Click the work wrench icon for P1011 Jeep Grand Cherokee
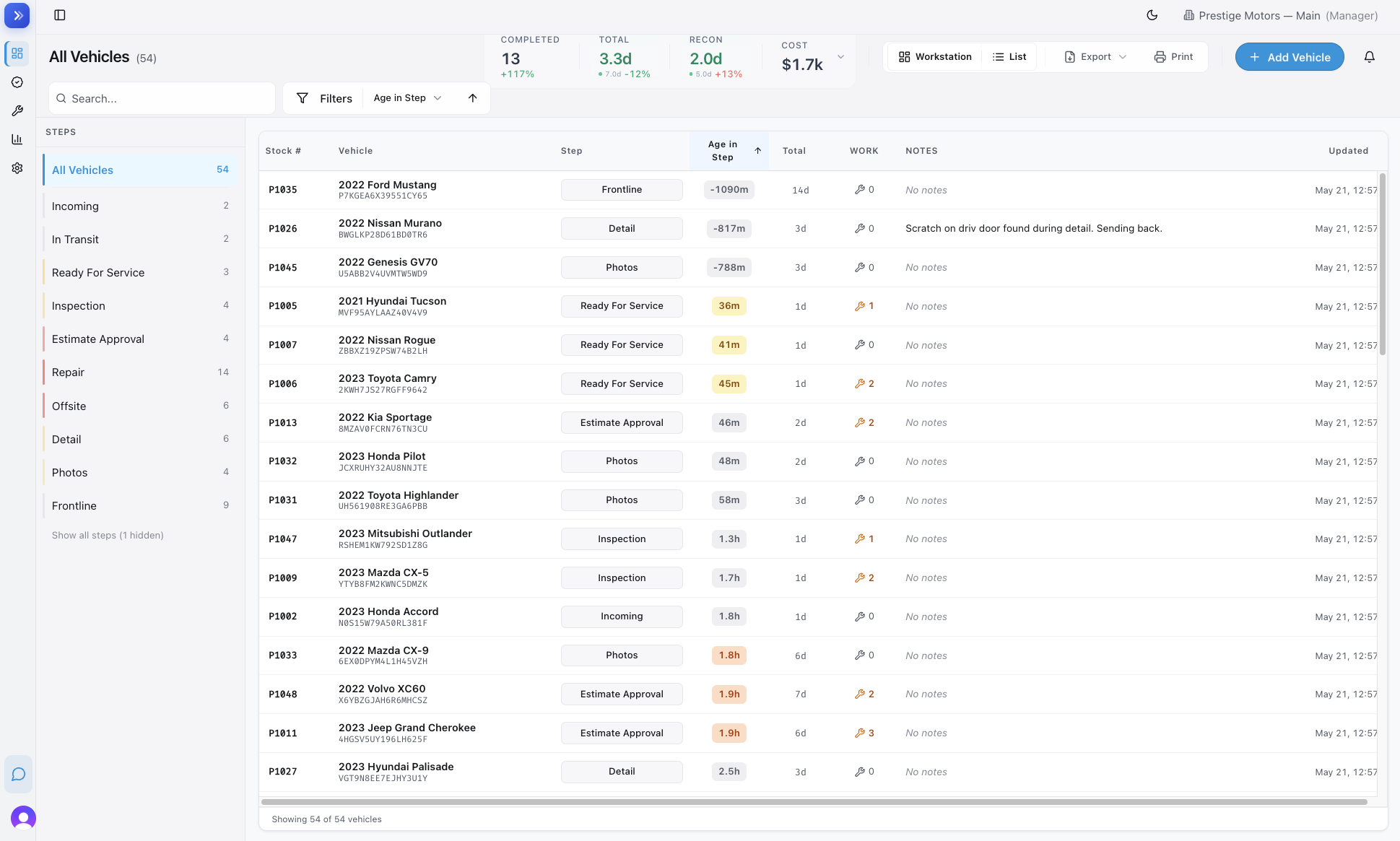Viewport: 1400px width, 841px height. point(860,733)
